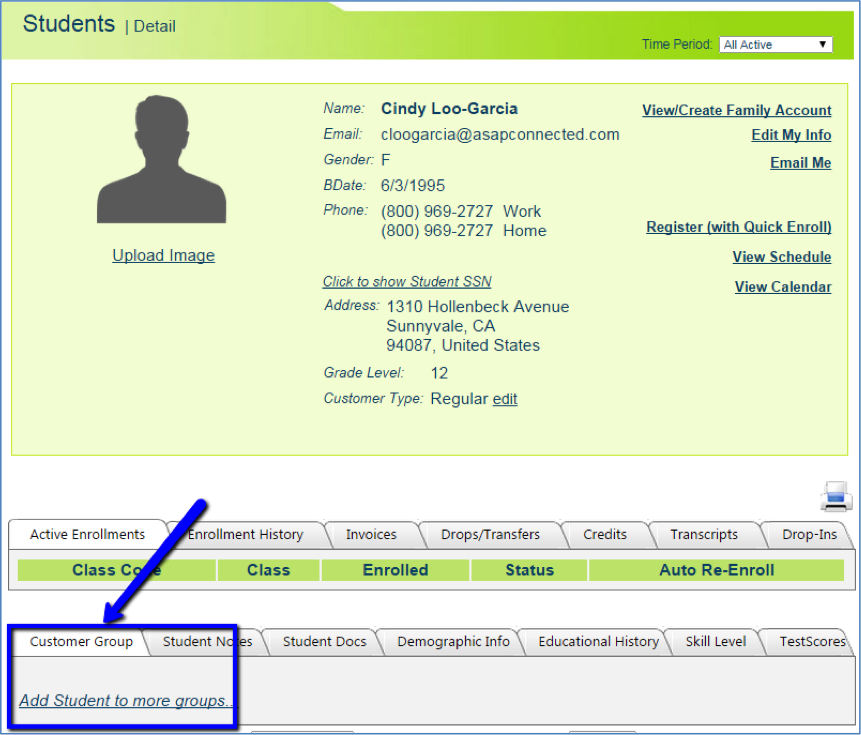
Task: Select the Demographic Info tab
Action: pyautogui.click(x=453, y=641)
